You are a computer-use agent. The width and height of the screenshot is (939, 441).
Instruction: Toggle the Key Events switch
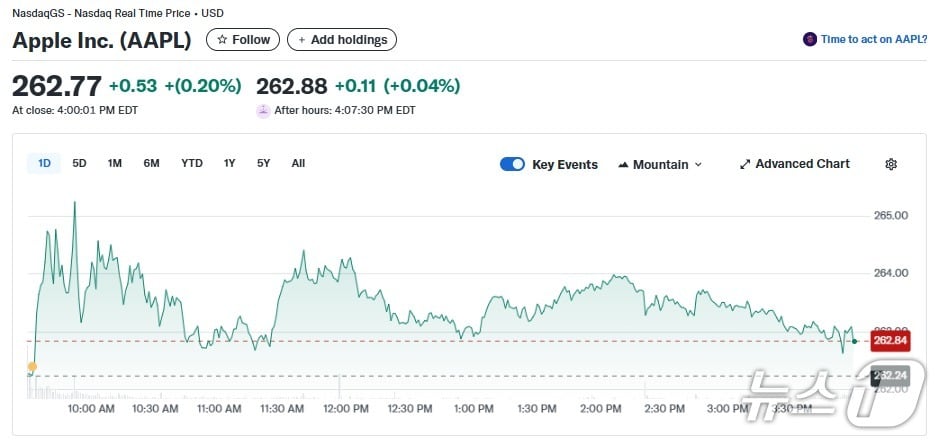click(x=512, y=164)
